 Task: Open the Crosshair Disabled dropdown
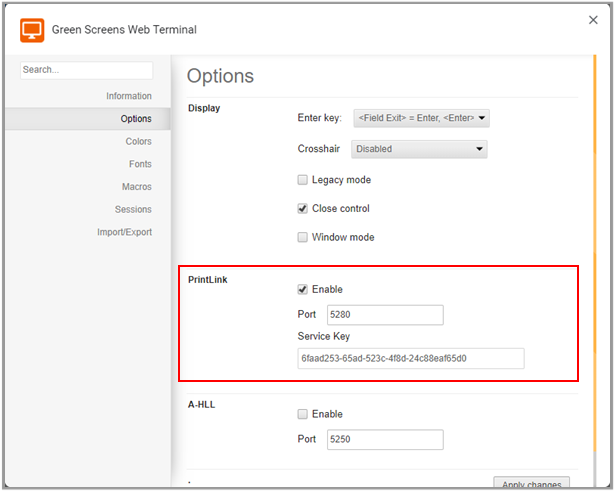click(419, 149)
